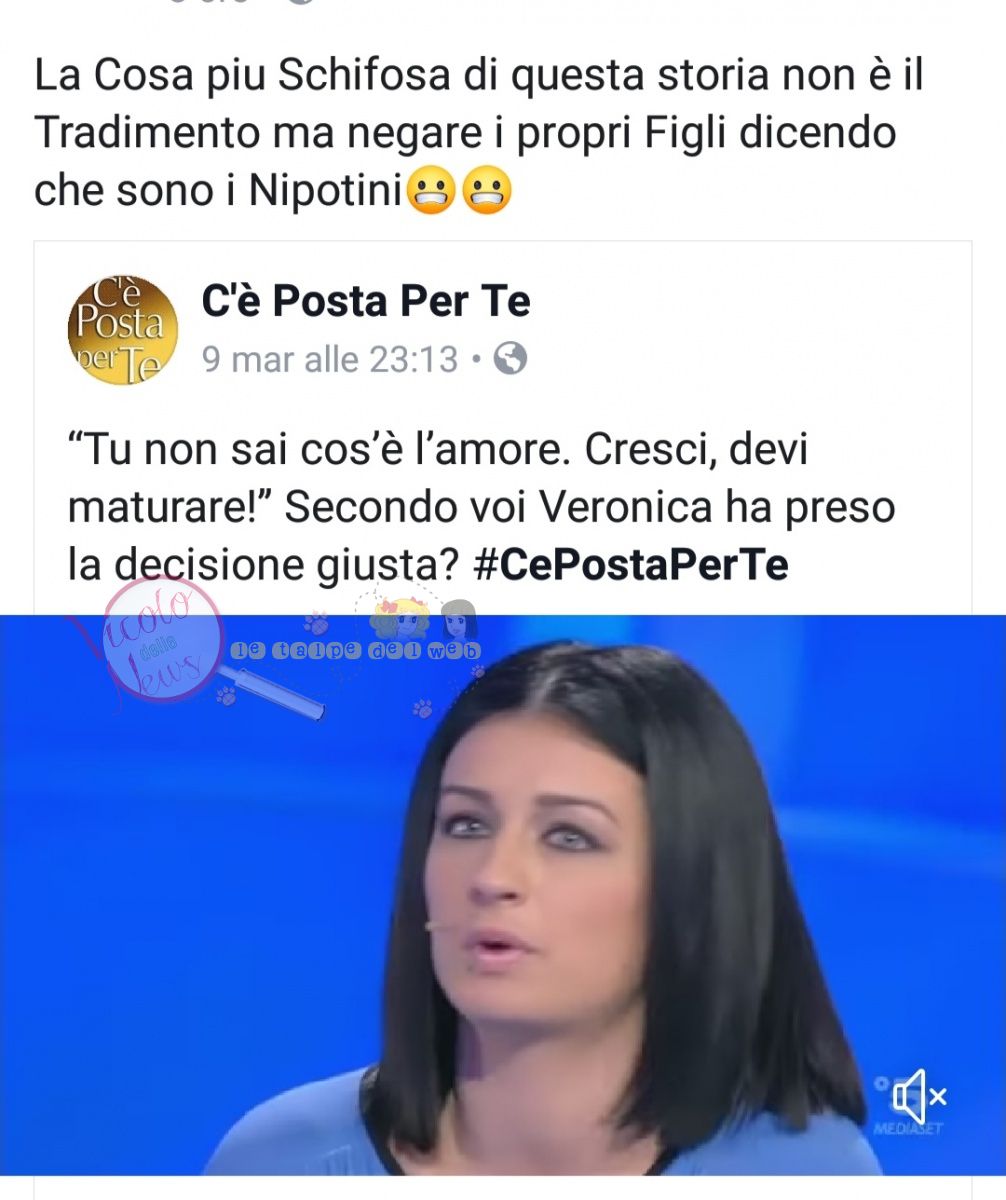1006x1200 pixels.
Task: Open the C'è Posta Per Te profile picture
Action: [x=122, y=328]
